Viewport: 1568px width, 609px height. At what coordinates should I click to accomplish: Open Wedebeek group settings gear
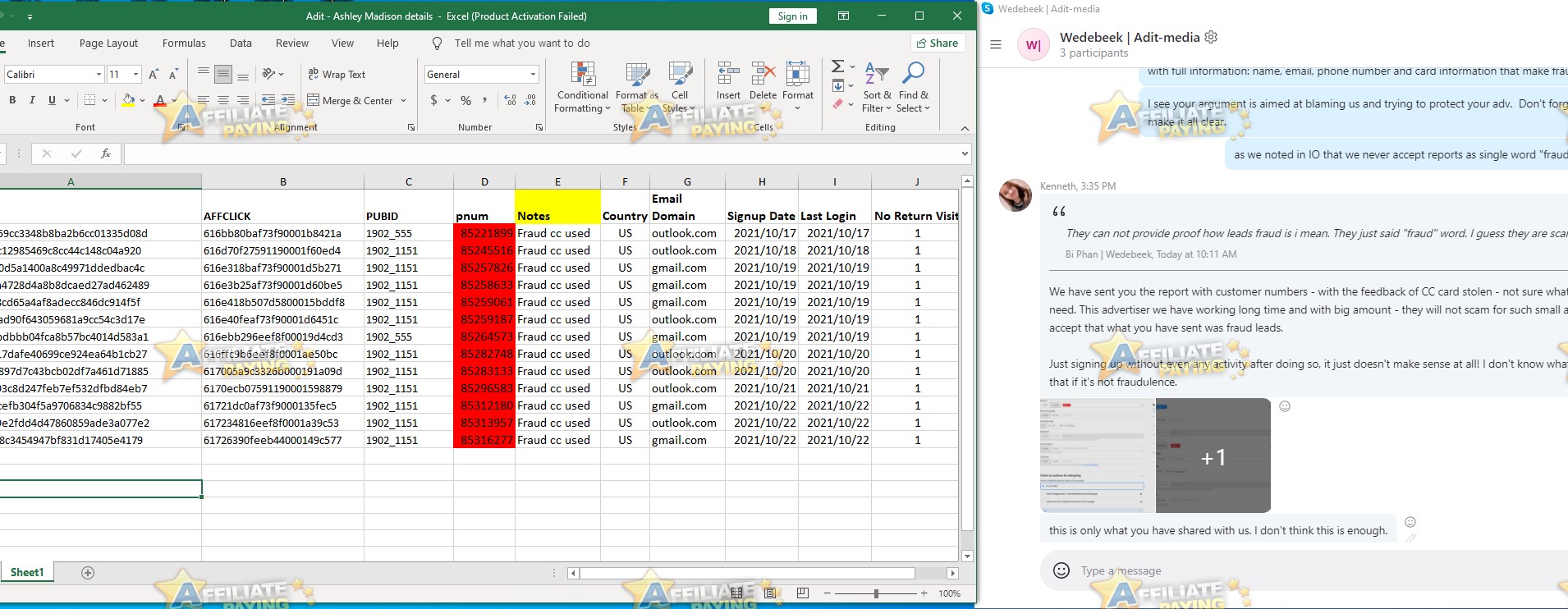(1211, 37)
